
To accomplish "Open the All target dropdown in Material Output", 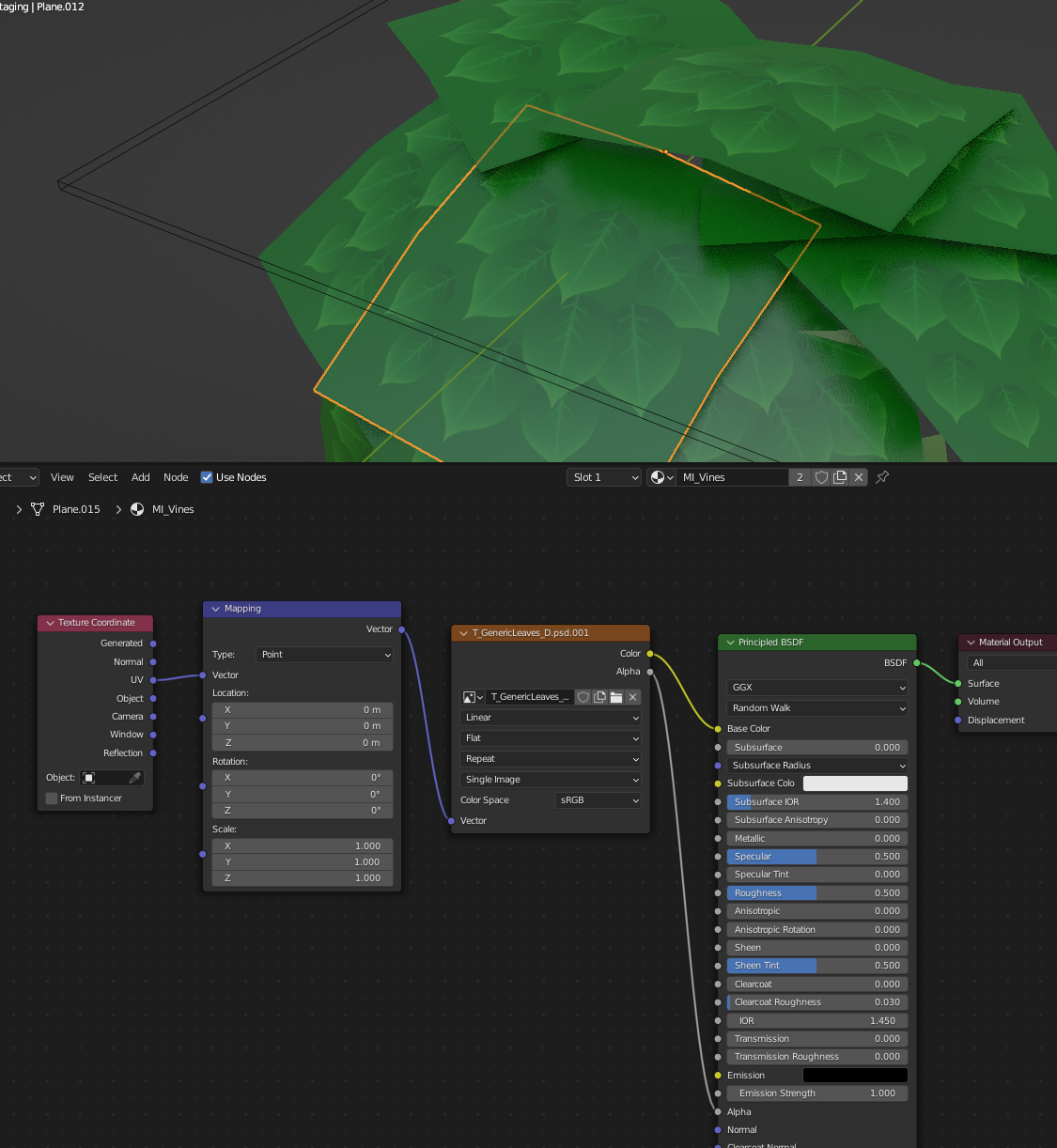I will pyautogui.click(x=1012, y=663).
